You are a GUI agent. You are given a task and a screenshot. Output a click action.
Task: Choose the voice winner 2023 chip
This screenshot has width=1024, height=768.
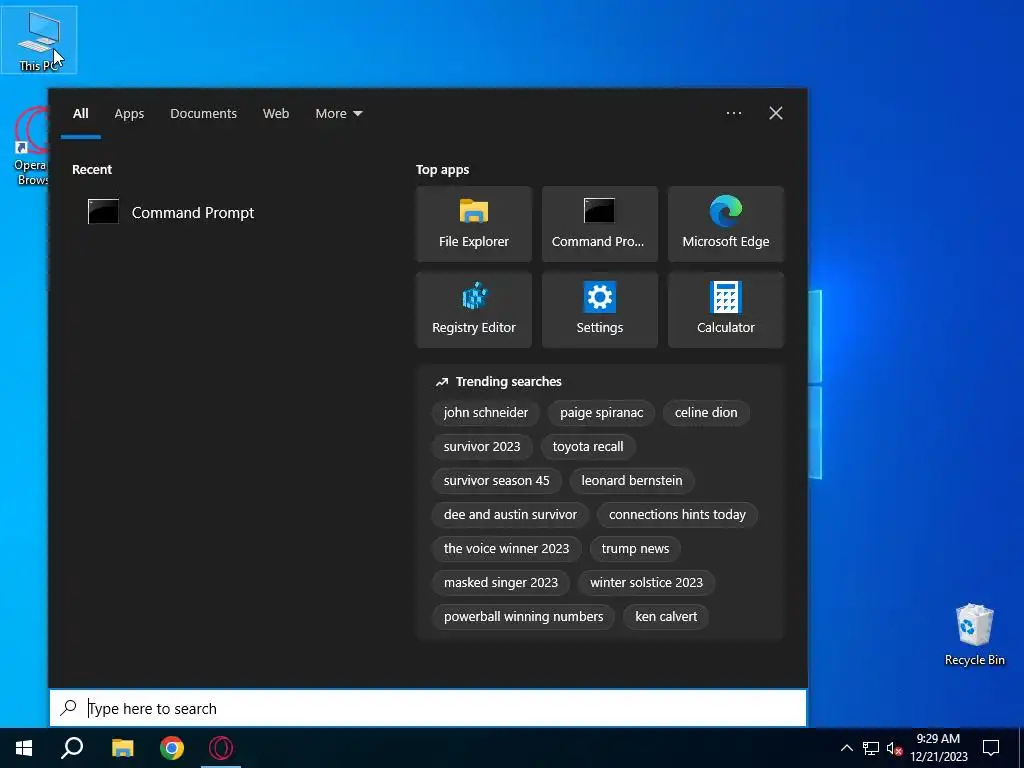506,549
